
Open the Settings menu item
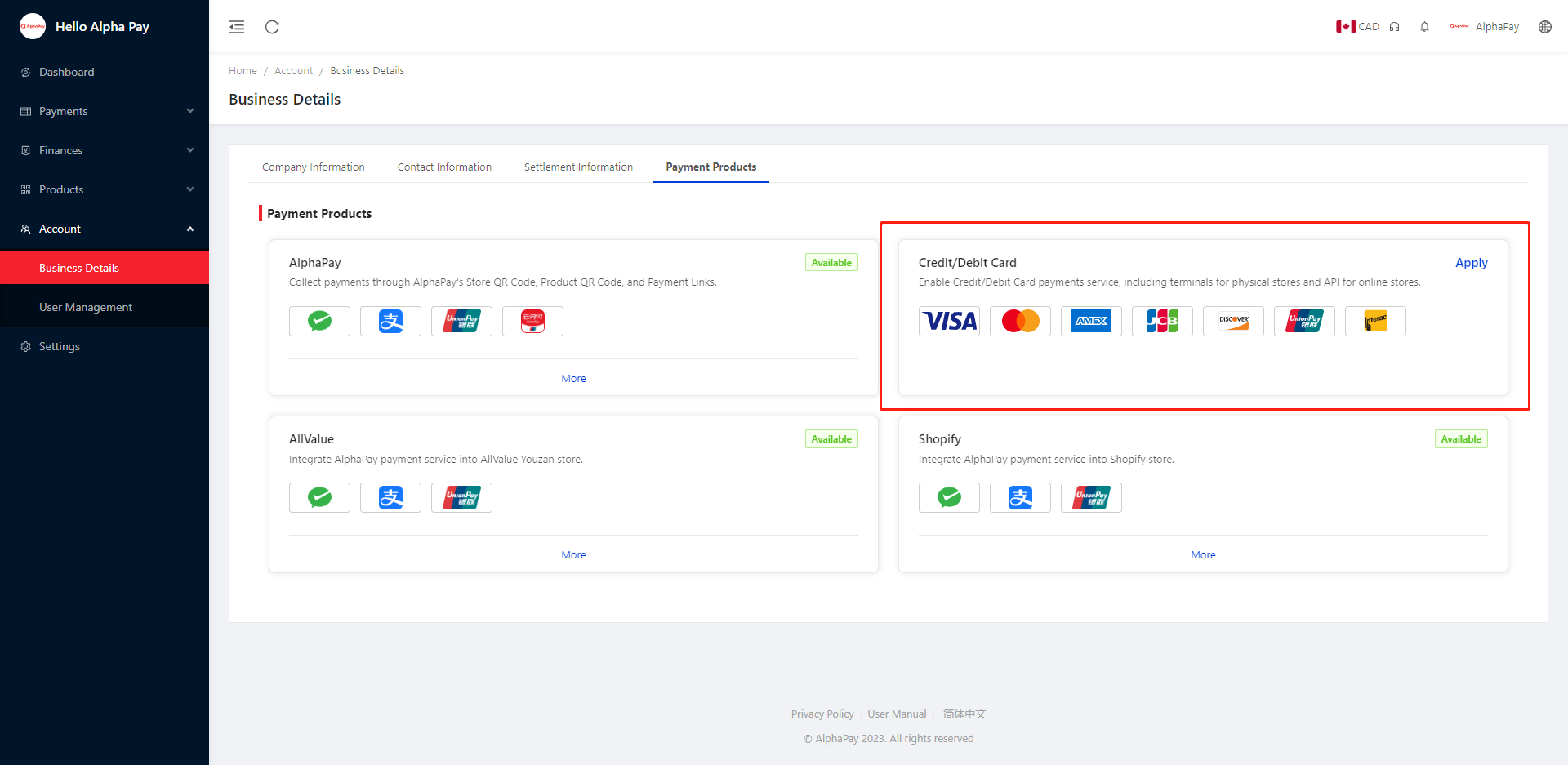coord(105,346)
